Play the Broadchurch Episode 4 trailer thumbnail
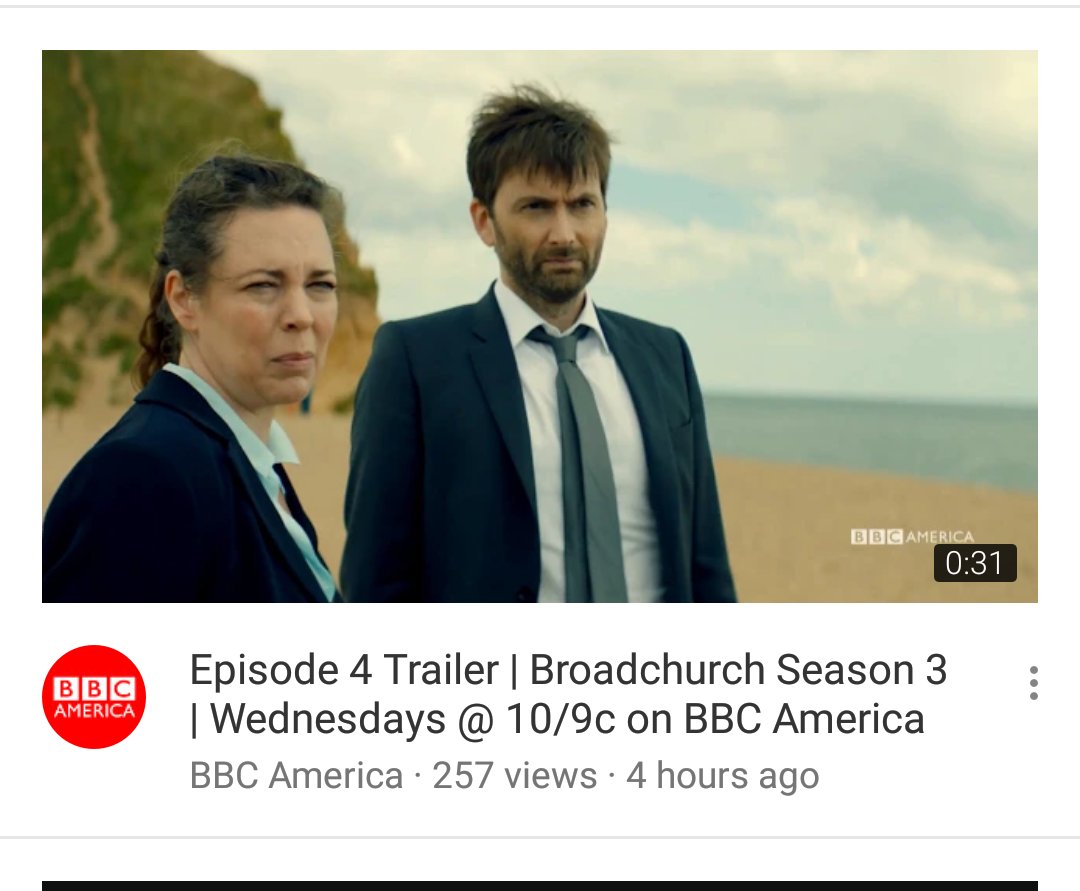Screen dimensions: 1080x891 coord(540,326)
